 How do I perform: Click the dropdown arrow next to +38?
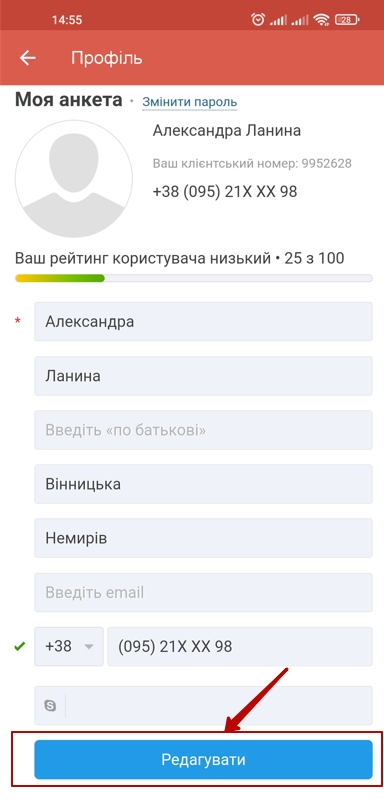(89, 647)
